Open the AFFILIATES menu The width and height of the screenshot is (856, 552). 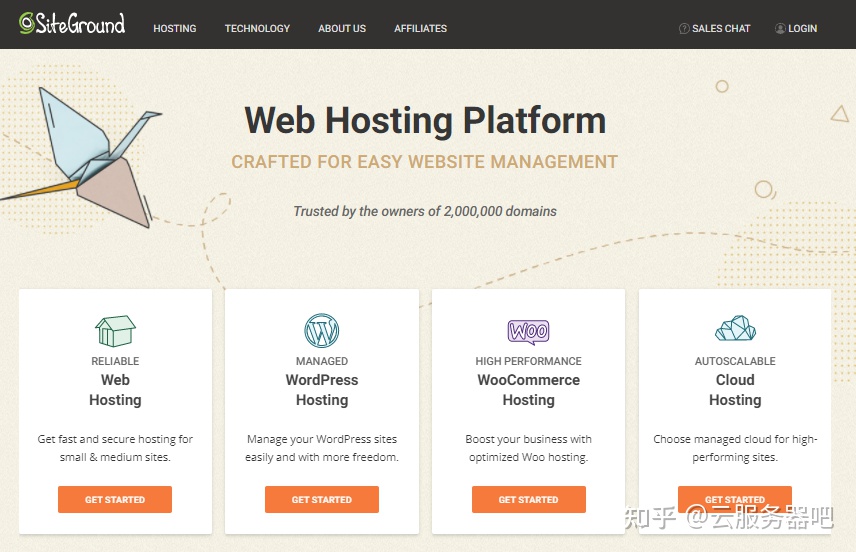(420, 28)
